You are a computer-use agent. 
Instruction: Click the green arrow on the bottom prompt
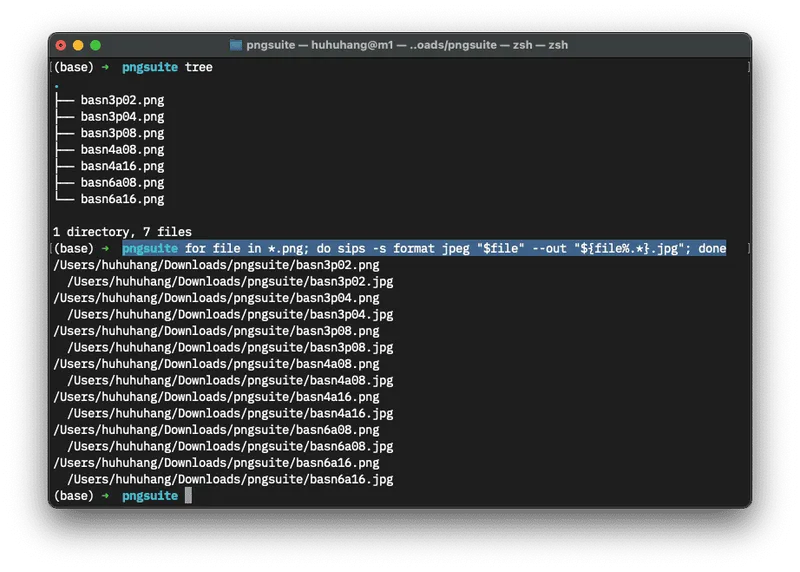tap(105, 496)
